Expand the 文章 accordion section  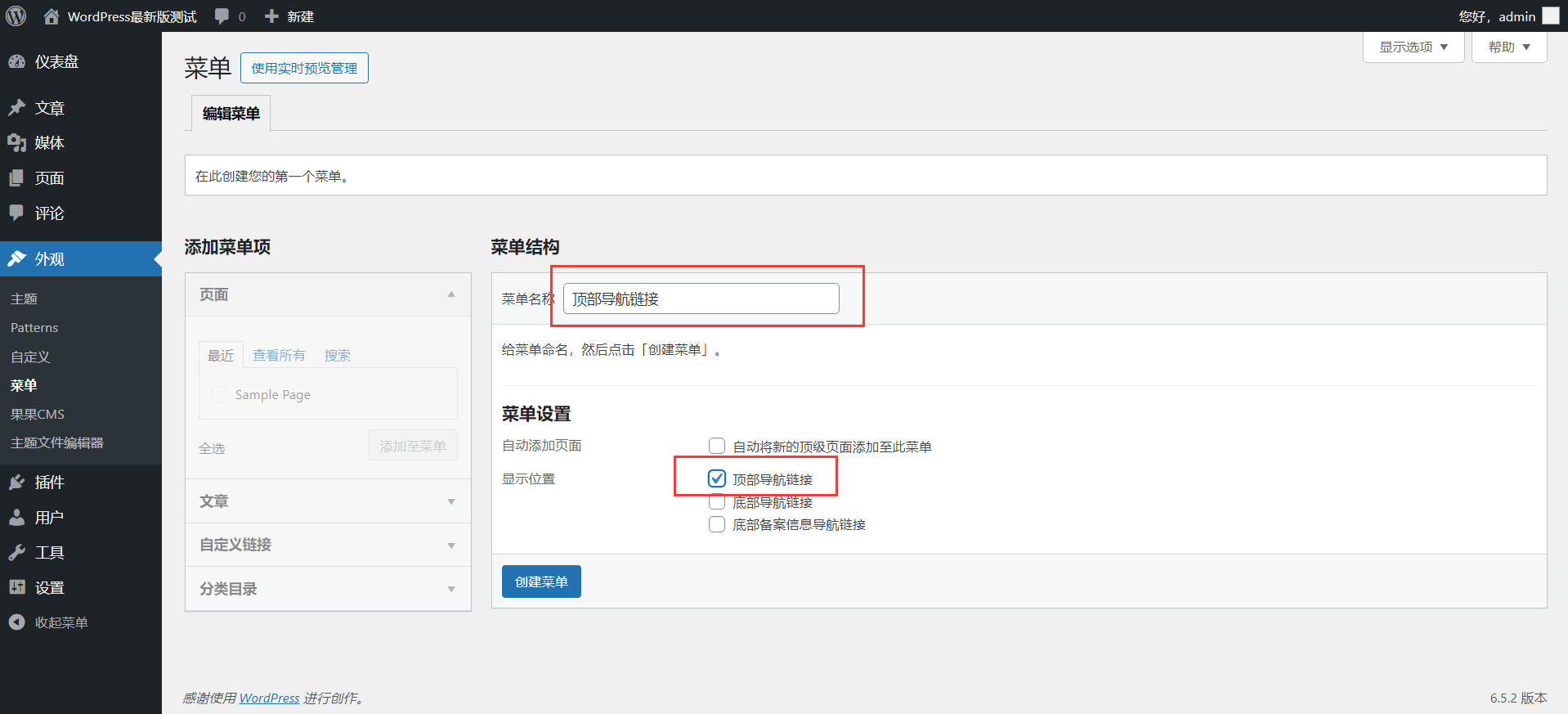pos(329,501)
